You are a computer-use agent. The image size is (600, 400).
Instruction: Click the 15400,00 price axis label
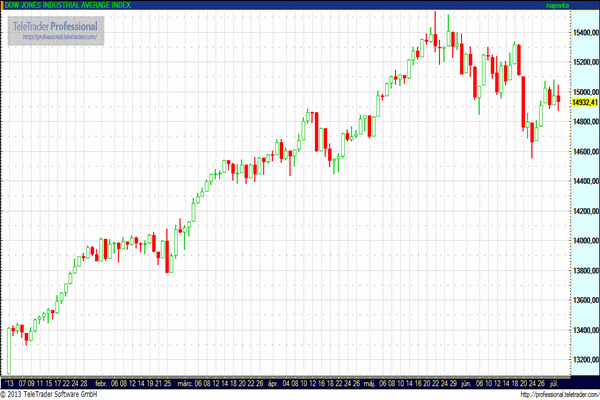(584, 33)
